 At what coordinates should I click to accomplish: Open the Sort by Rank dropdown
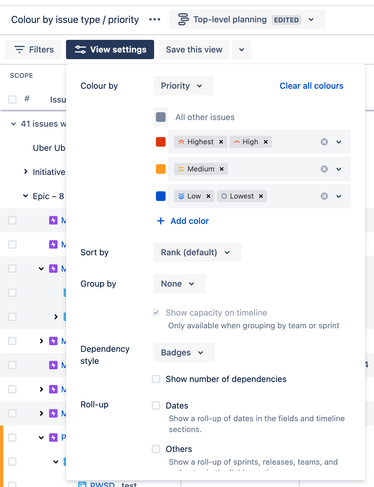tap(197, 252)
